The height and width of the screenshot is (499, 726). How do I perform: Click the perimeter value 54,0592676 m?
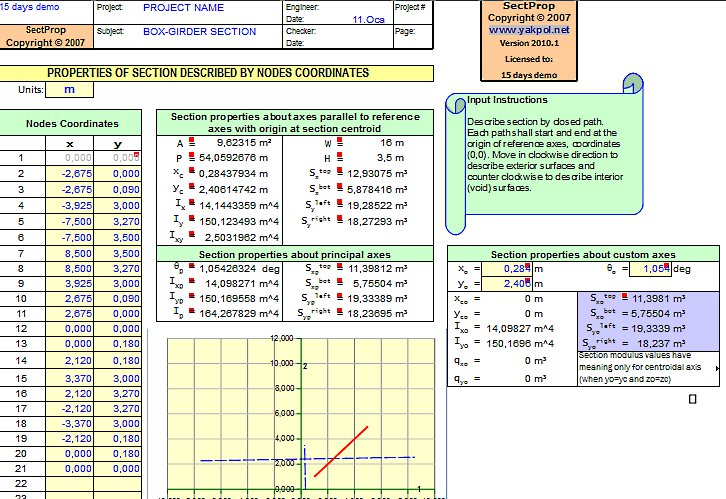tap(233, 158)
